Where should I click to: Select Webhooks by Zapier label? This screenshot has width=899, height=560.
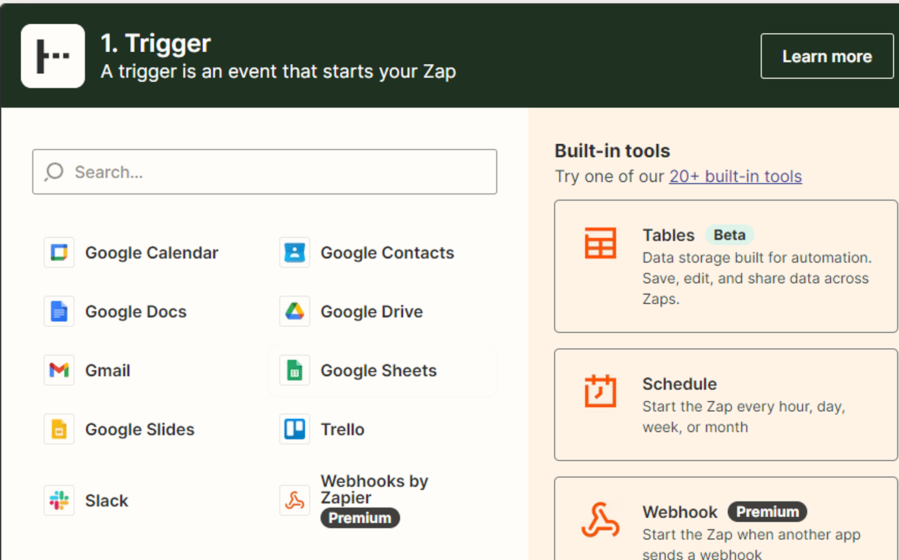(374, 489)
